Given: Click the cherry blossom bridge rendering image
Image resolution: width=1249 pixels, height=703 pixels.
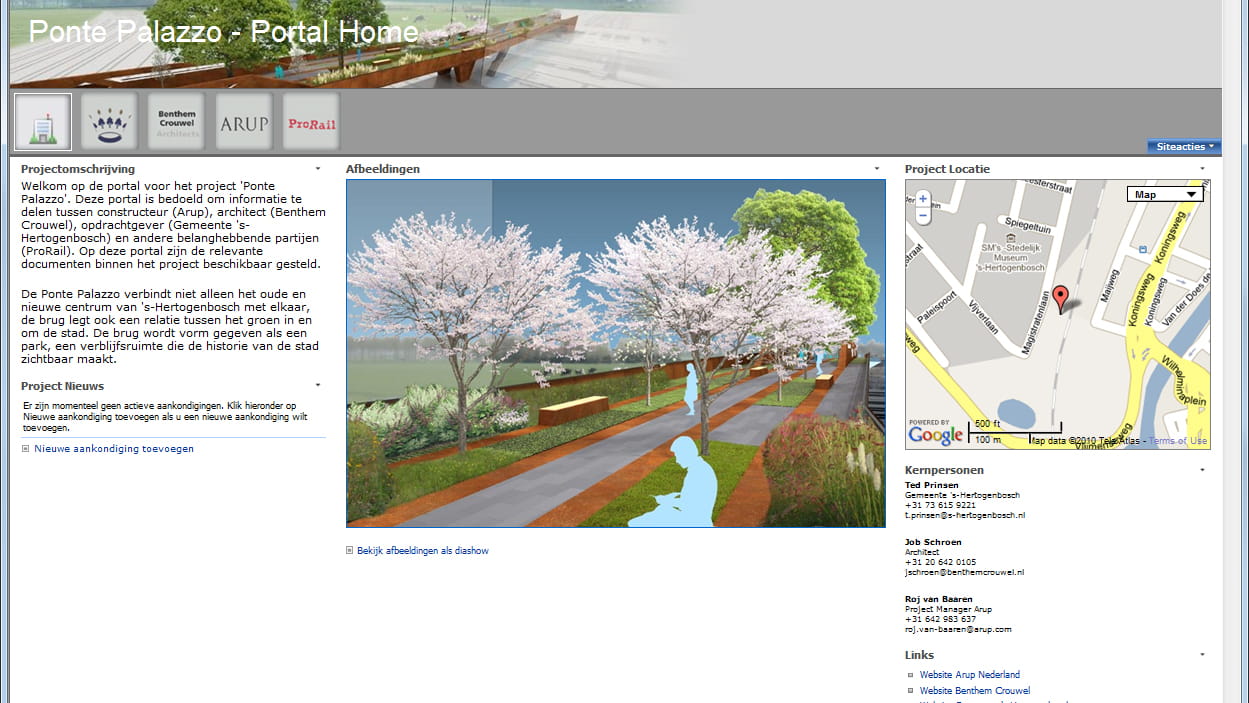Looking at the screenshot, I should coord(615,353).
